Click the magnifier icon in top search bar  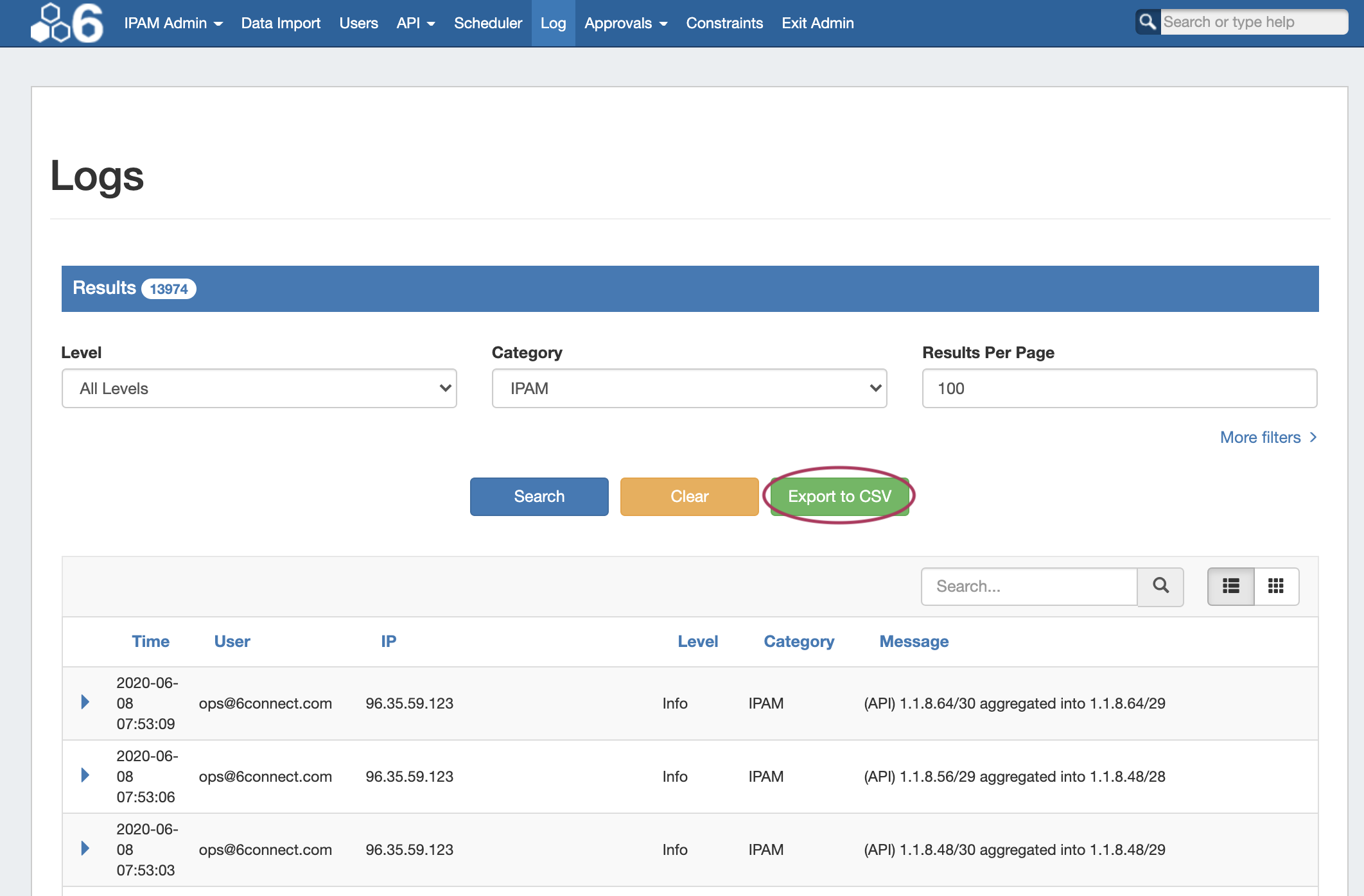coord(1147,22)
